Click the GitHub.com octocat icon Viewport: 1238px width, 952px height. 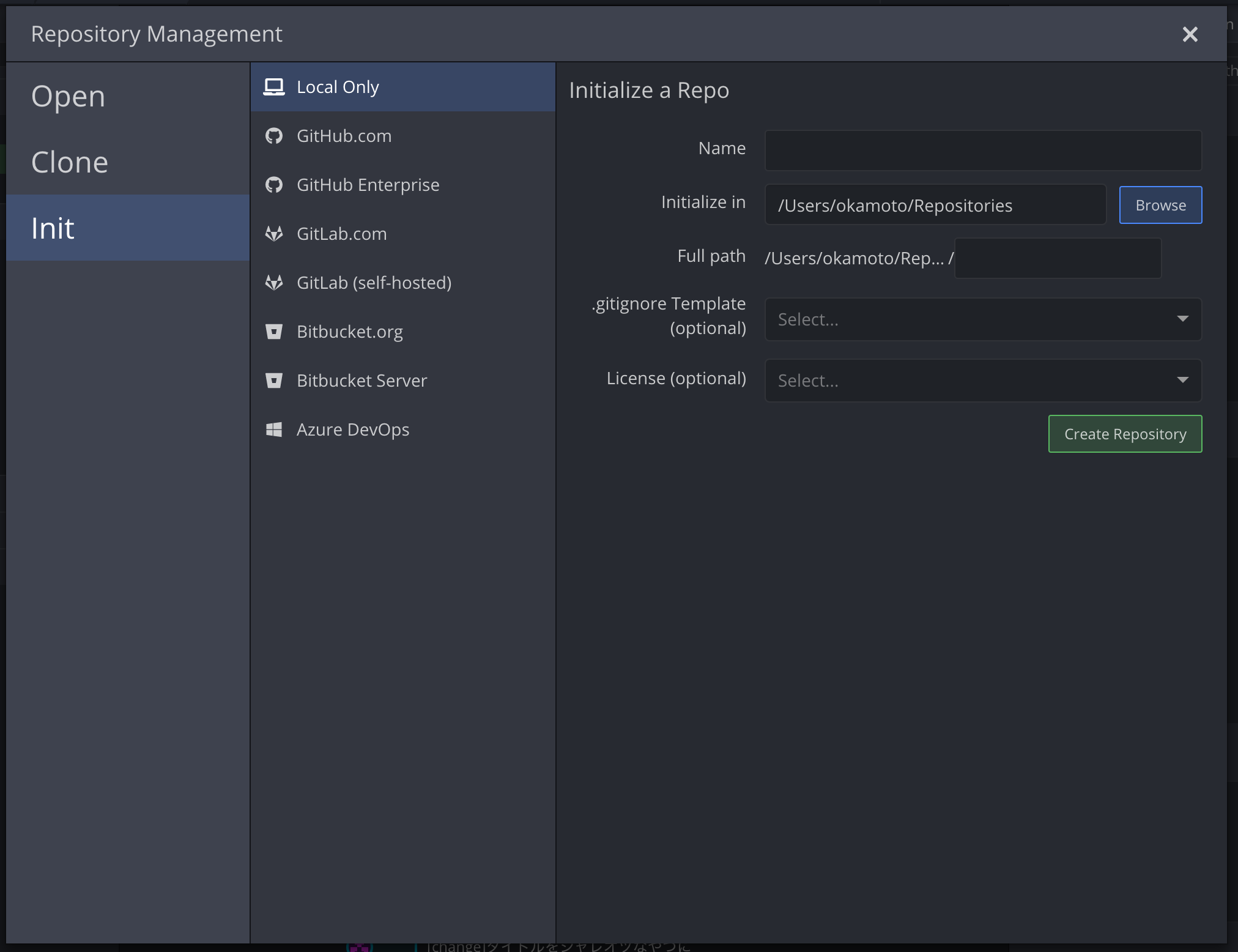point(275,135)
